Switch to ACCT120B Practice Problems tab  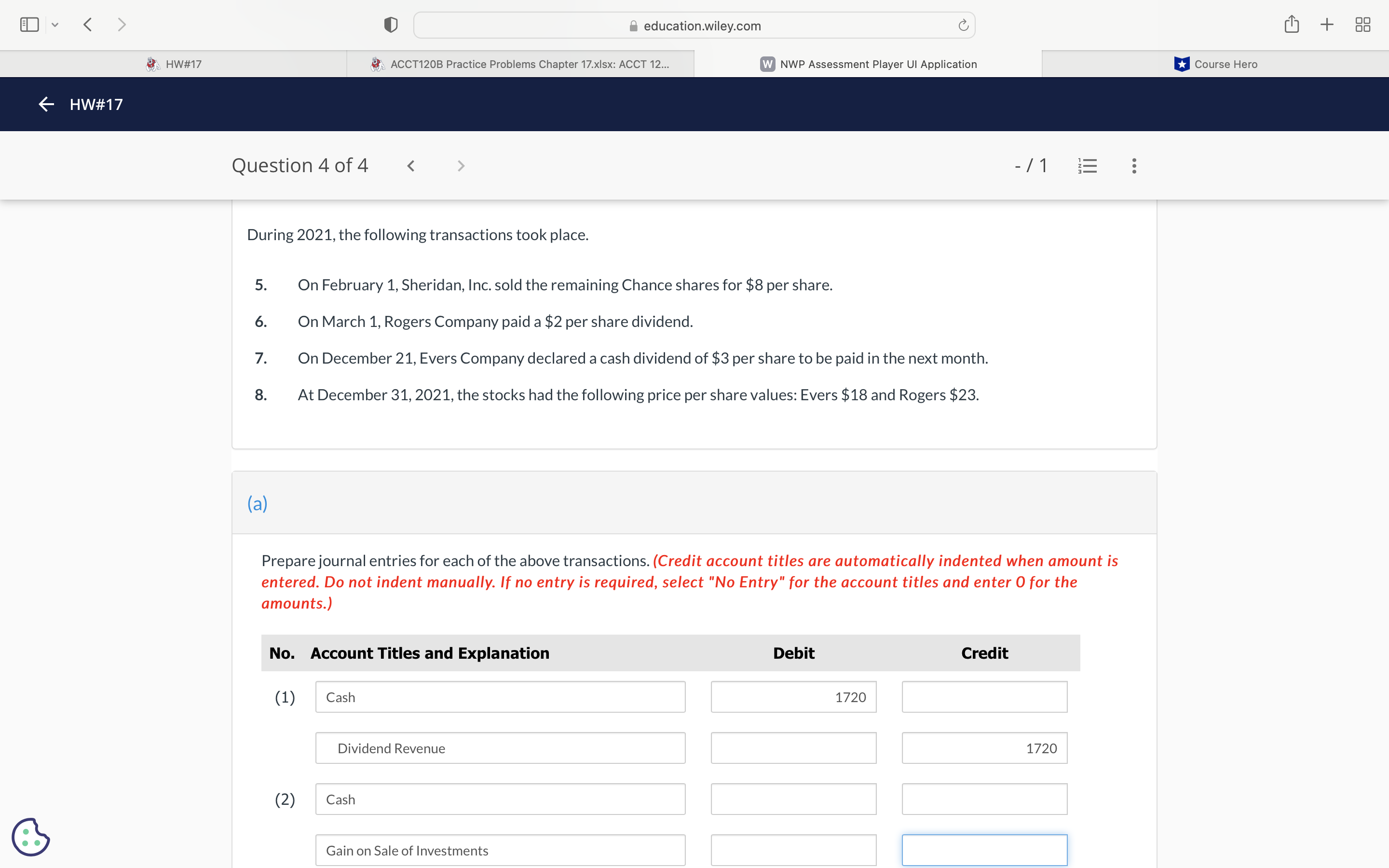pyautogui.click(x=520, y=64)
